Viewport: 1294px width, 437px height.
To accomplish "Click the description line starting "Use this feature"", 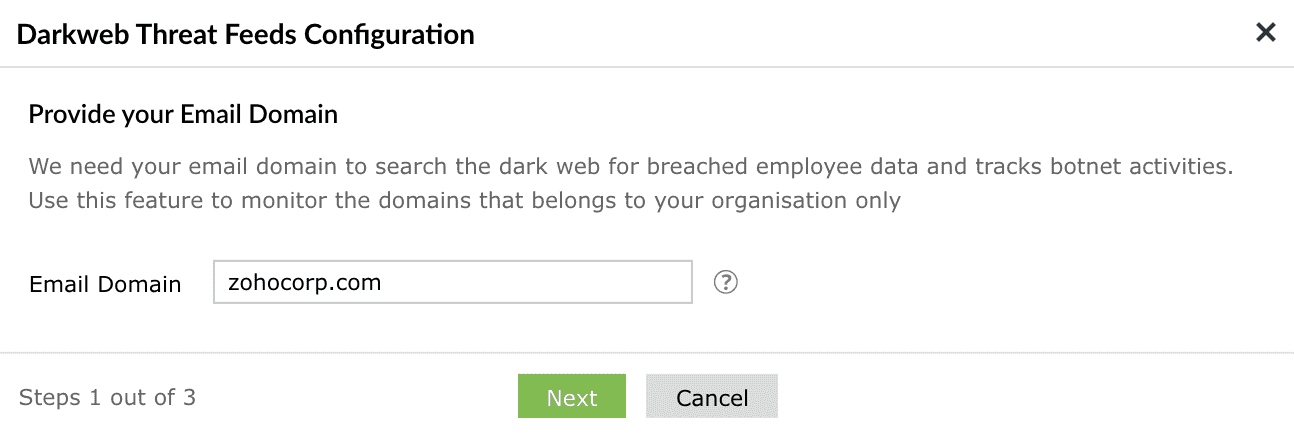I will pos(464,201).
